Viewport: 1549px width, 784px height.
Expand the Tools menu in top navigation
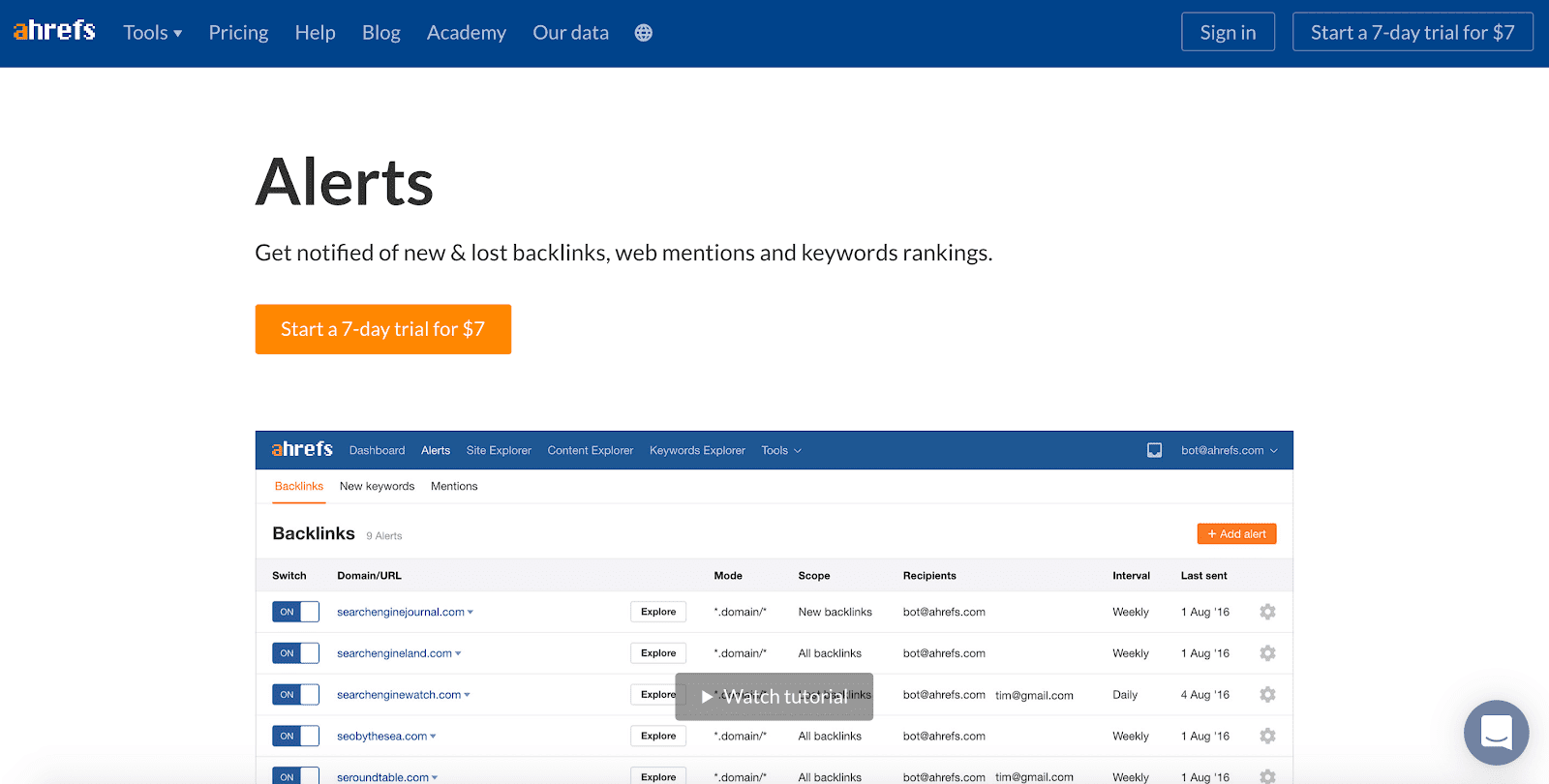[x=153, y=33]
